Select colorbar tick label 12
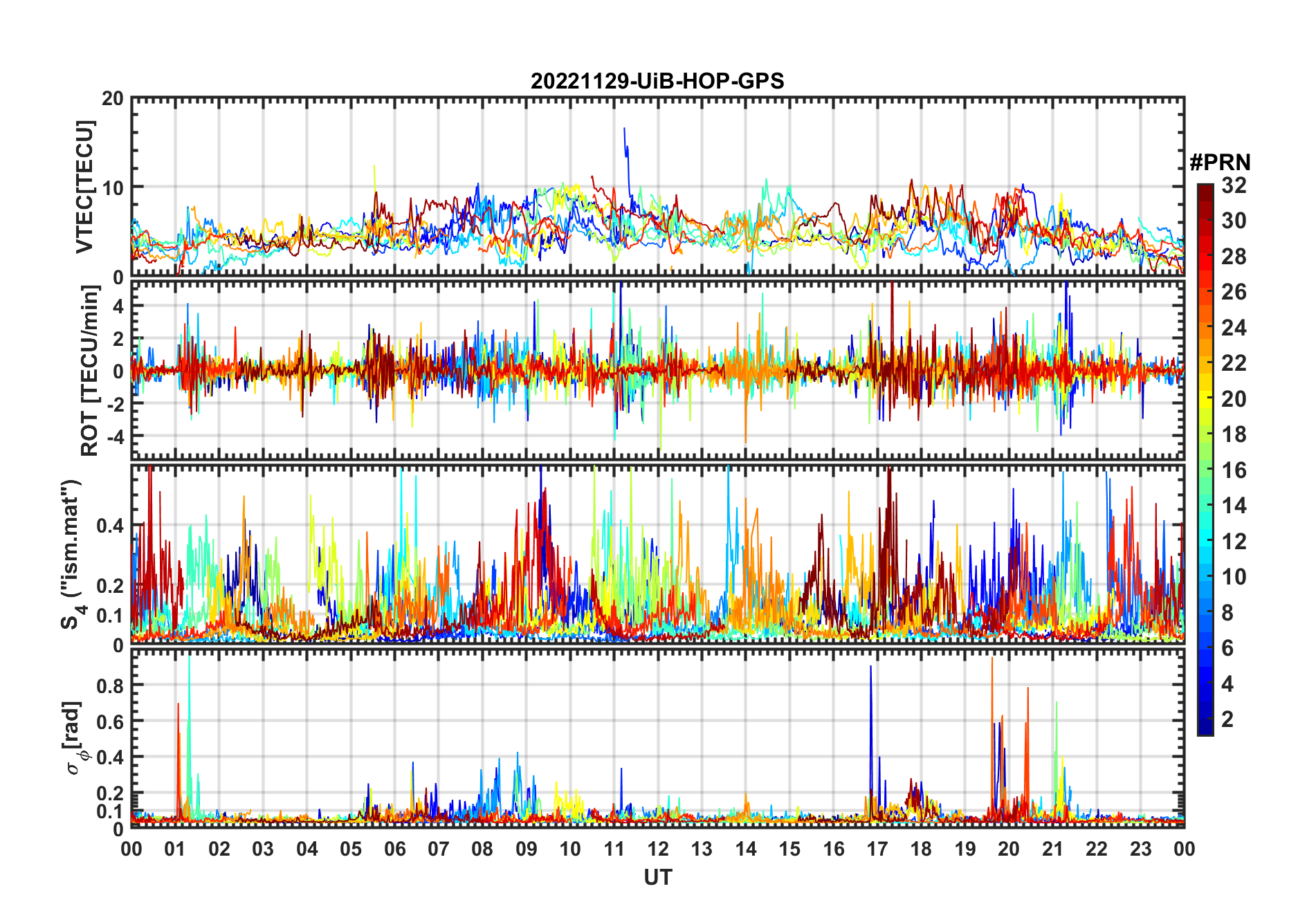1316x920 pixels. click(x=1234, y=542)
